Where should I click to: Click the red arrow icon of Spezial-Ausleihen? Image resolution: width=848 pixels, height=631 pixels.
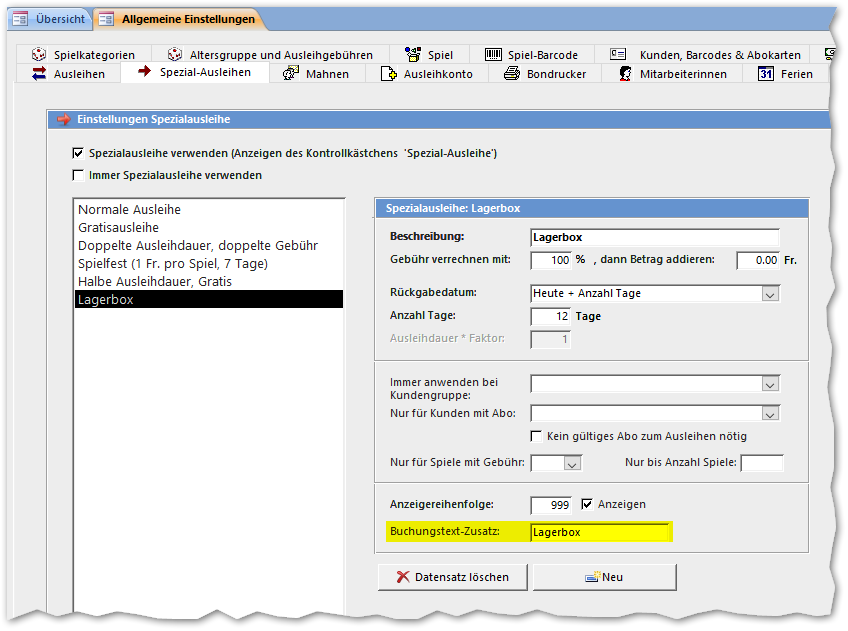(x=144, y=71)
